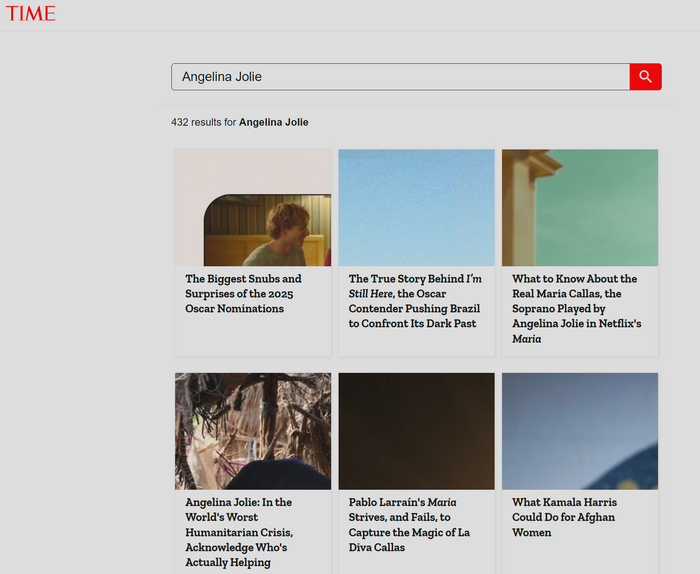The height and width of the screenshot is (574, 700).
Task: Open thumbnail for Humanitarian Crisis article
Action: tap(253, 431)
